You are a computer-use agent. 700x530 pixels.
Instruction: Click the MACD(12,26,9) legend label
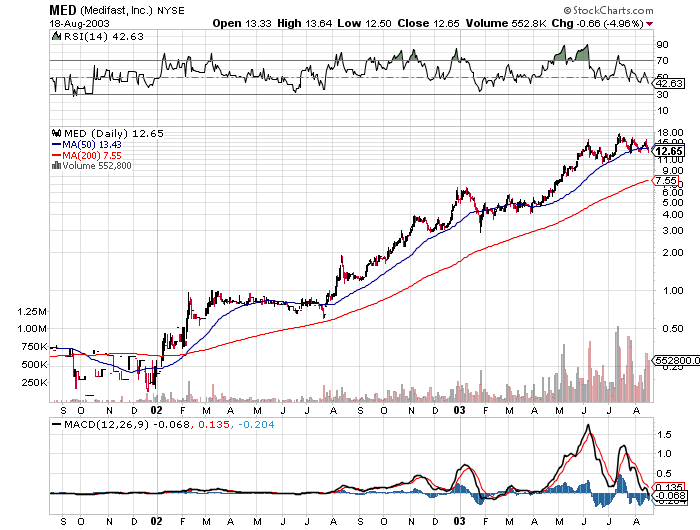106,425
